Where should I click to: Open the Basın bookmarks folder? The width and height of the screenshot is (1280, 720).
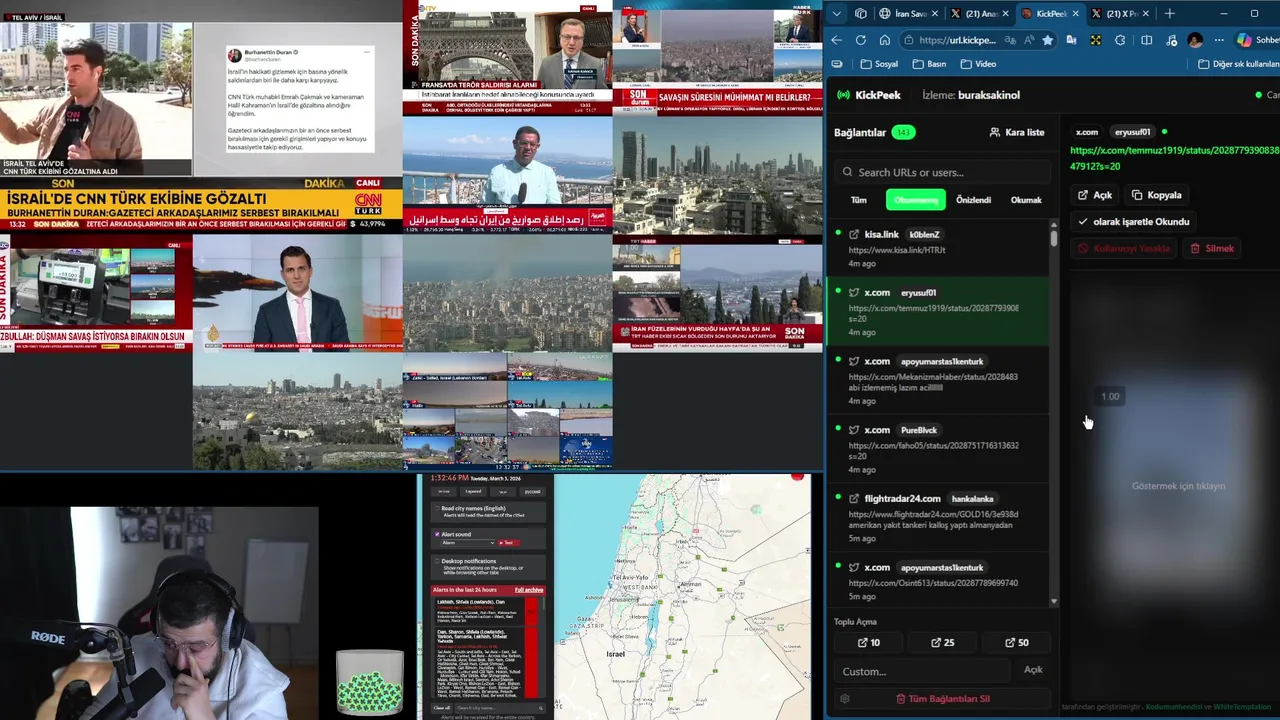coord(929,64)
